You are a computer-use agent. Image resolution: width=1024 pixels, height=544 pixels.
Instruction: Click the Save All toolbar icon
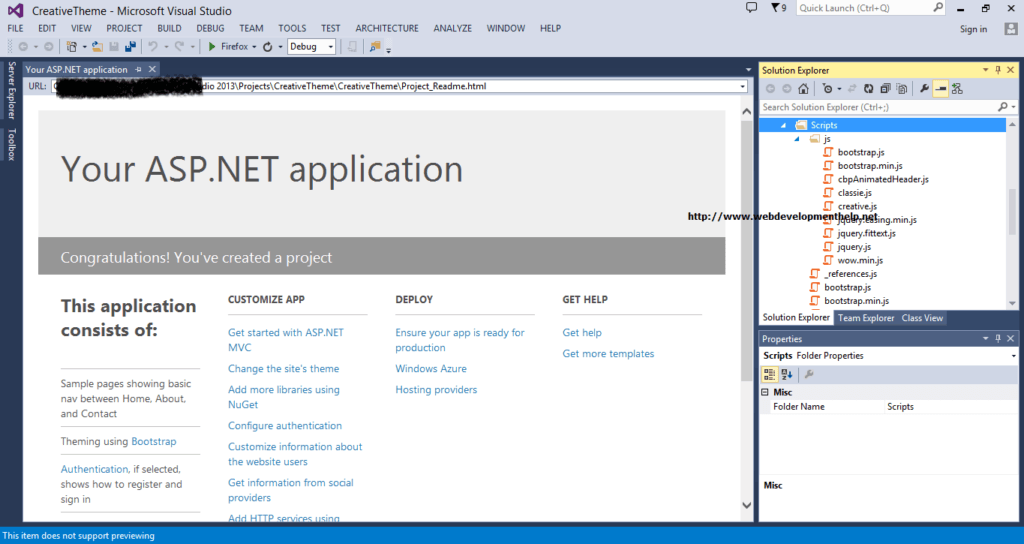(130, 47)
